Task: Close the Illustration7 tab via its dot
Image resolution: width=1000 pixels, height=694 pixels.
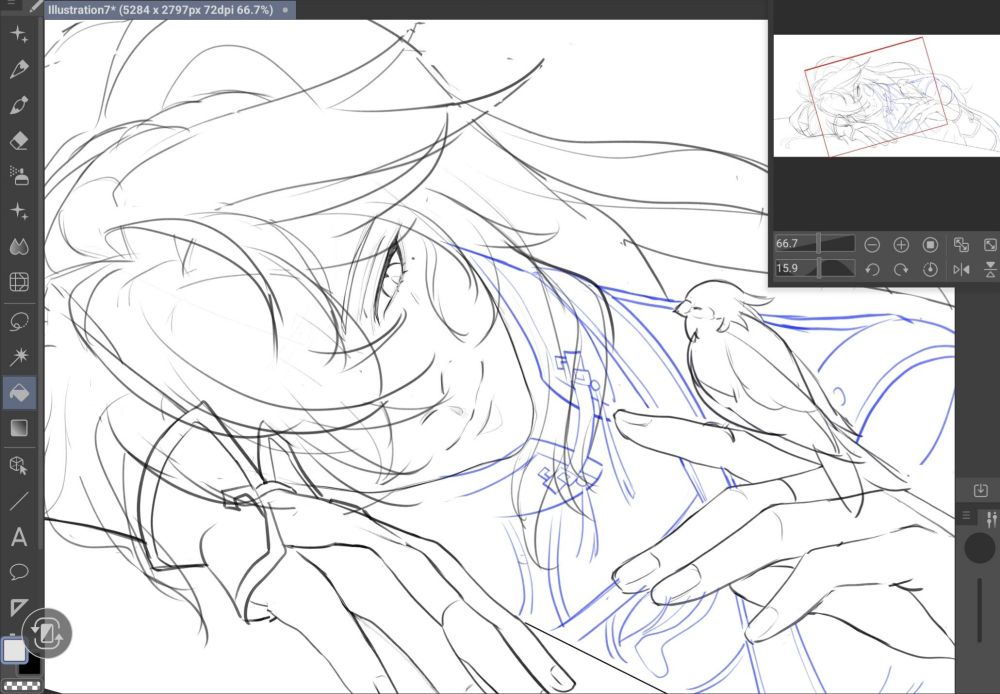Action: (x=285, y=10)
